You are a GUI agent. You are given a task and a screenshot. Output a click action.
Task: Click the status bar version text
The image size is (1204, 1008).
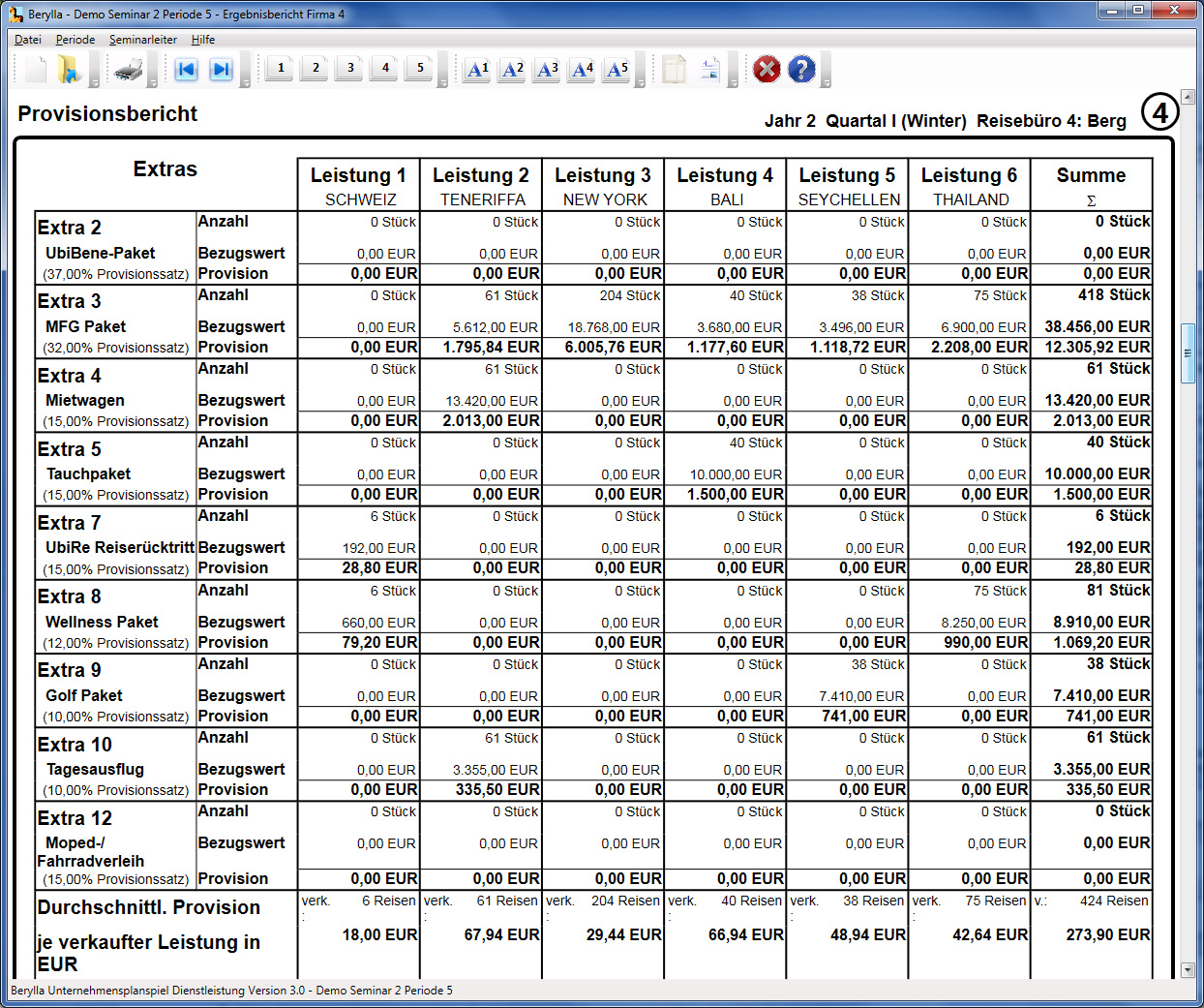coord(231,991)
